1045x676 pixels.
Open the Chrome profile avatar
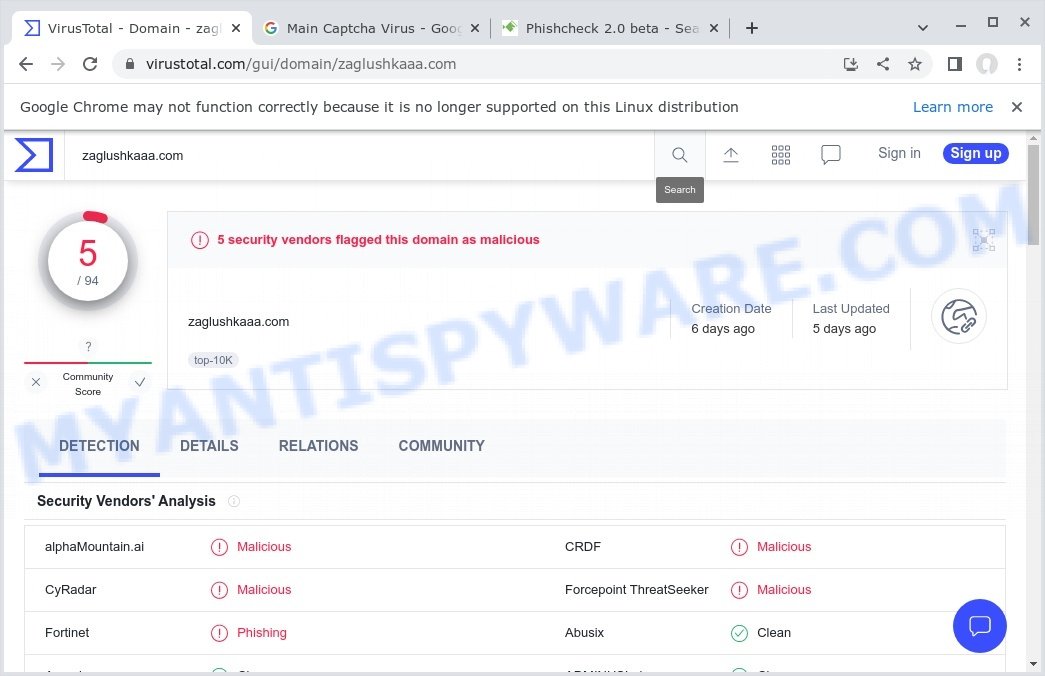tap(986, 64)
